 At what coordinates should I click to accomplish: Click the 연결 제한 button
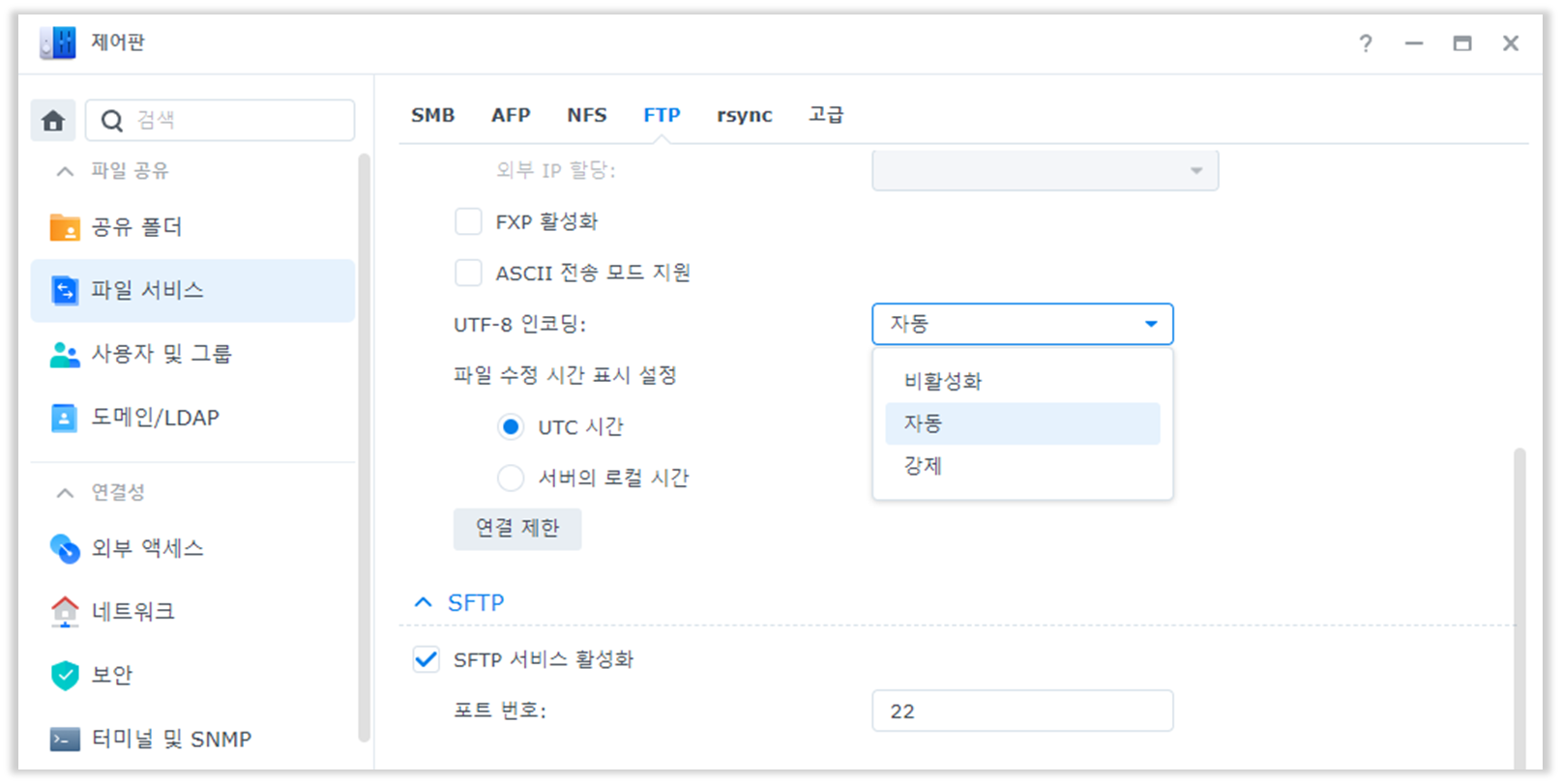point(517,529)
